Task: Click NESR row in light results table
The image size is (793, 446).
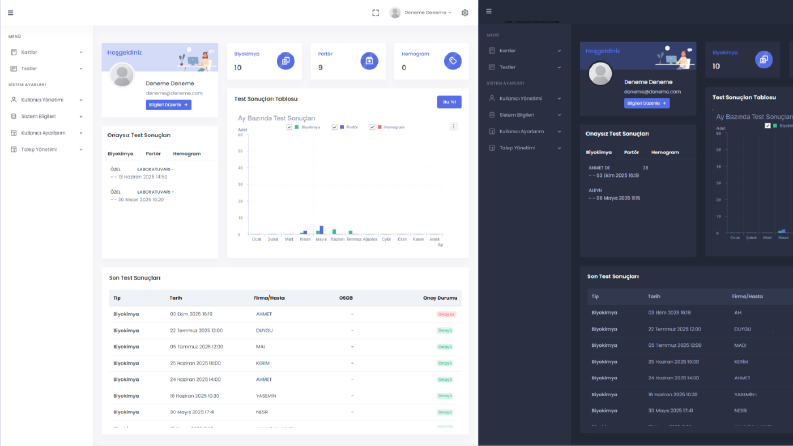Action: (x=285, y=412)
